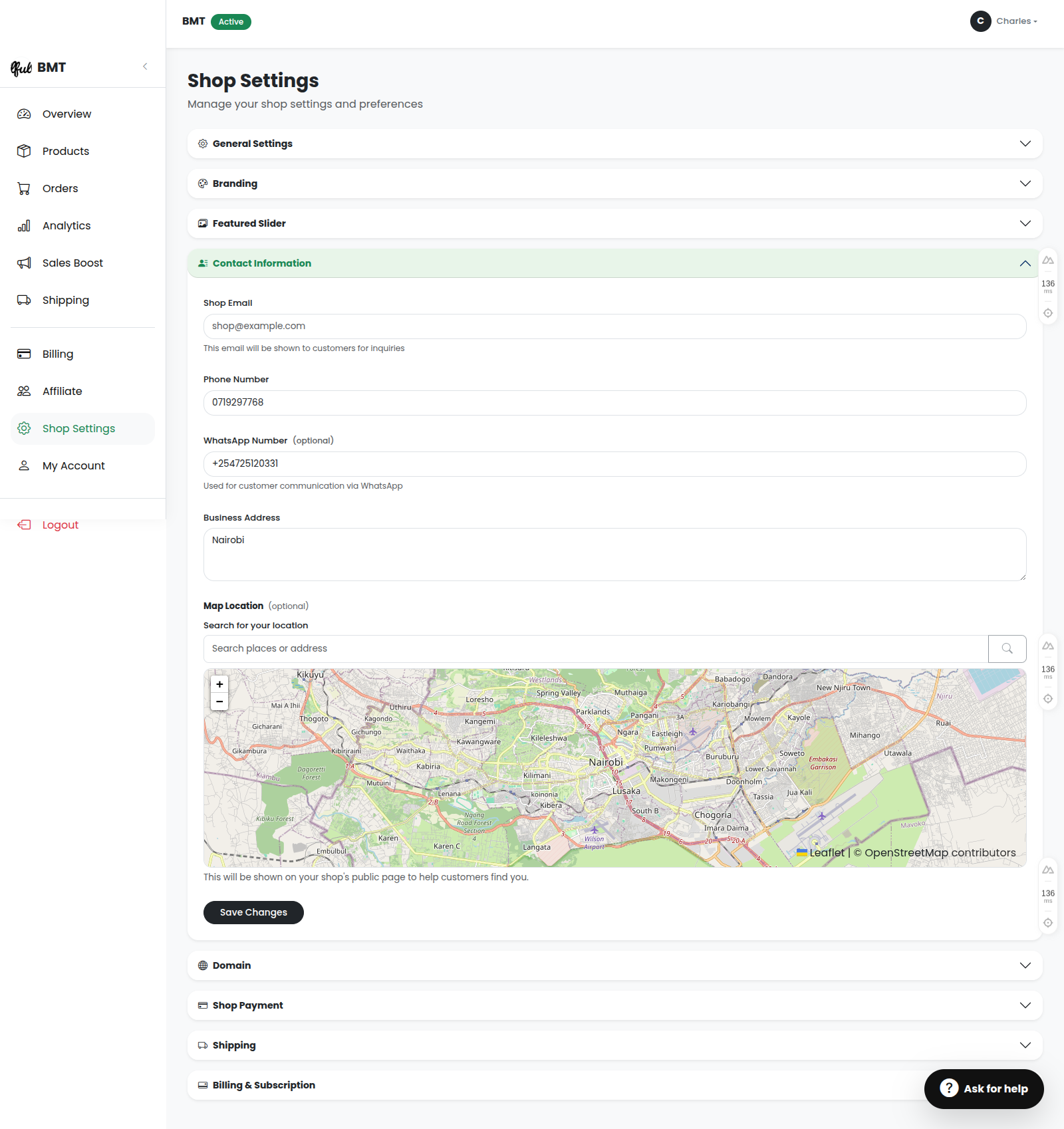Viewport: 1064px width, 1129px height.
Task: Click the map search magnifier icon
Action: pos(1007,648)
